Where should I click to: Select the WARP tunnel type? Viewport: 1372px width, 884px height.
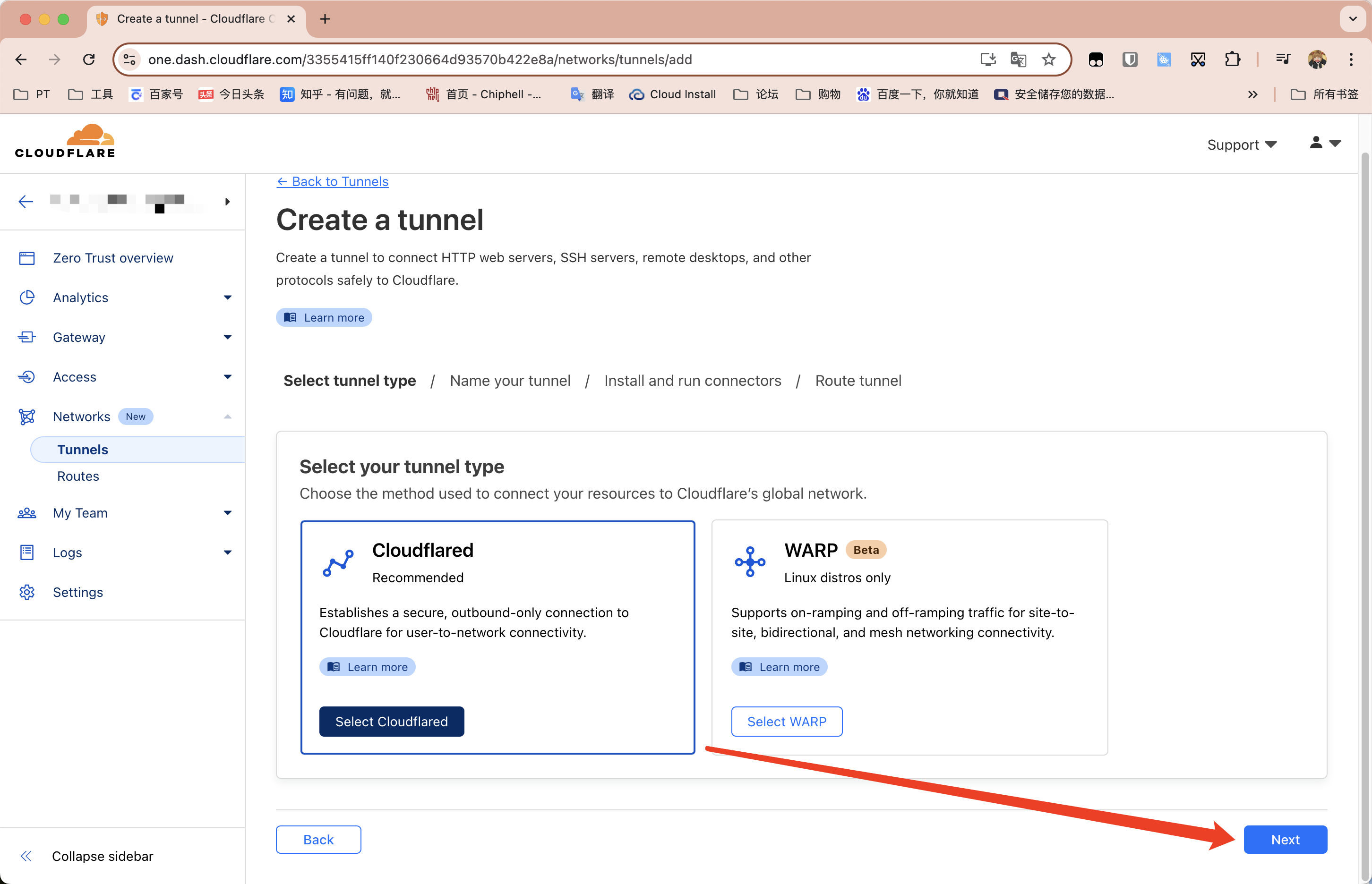click(786, 721)
